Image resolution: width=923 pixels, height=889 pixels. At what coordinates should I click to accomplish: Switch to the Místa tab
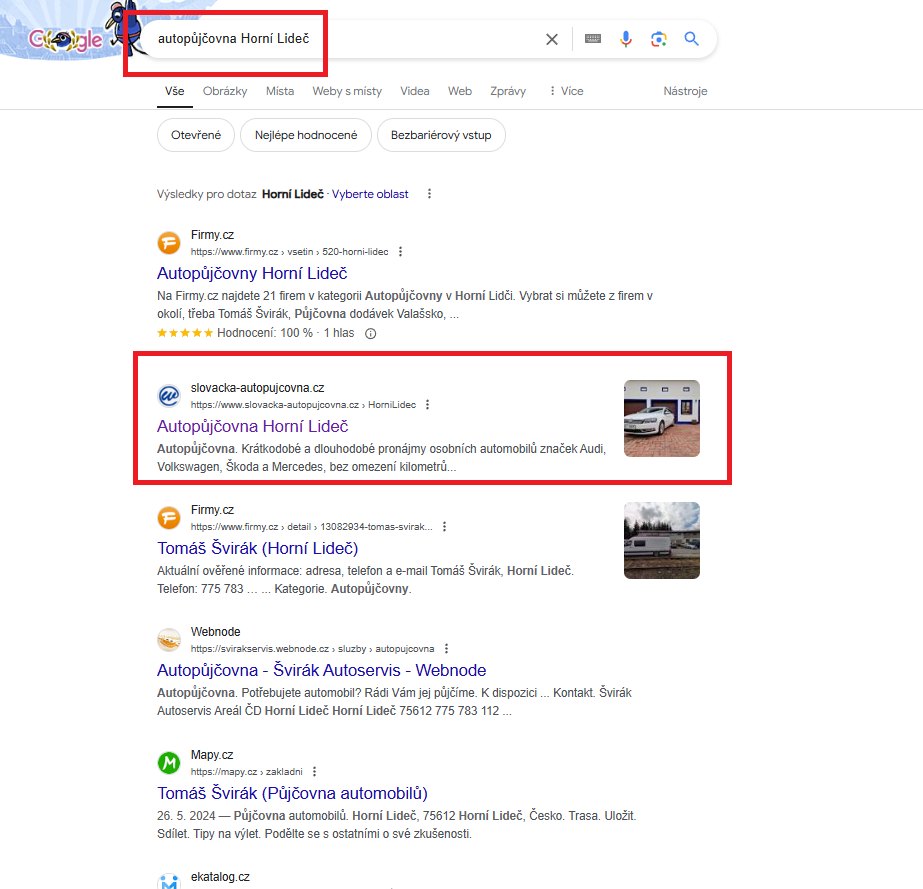coord(280,91)
